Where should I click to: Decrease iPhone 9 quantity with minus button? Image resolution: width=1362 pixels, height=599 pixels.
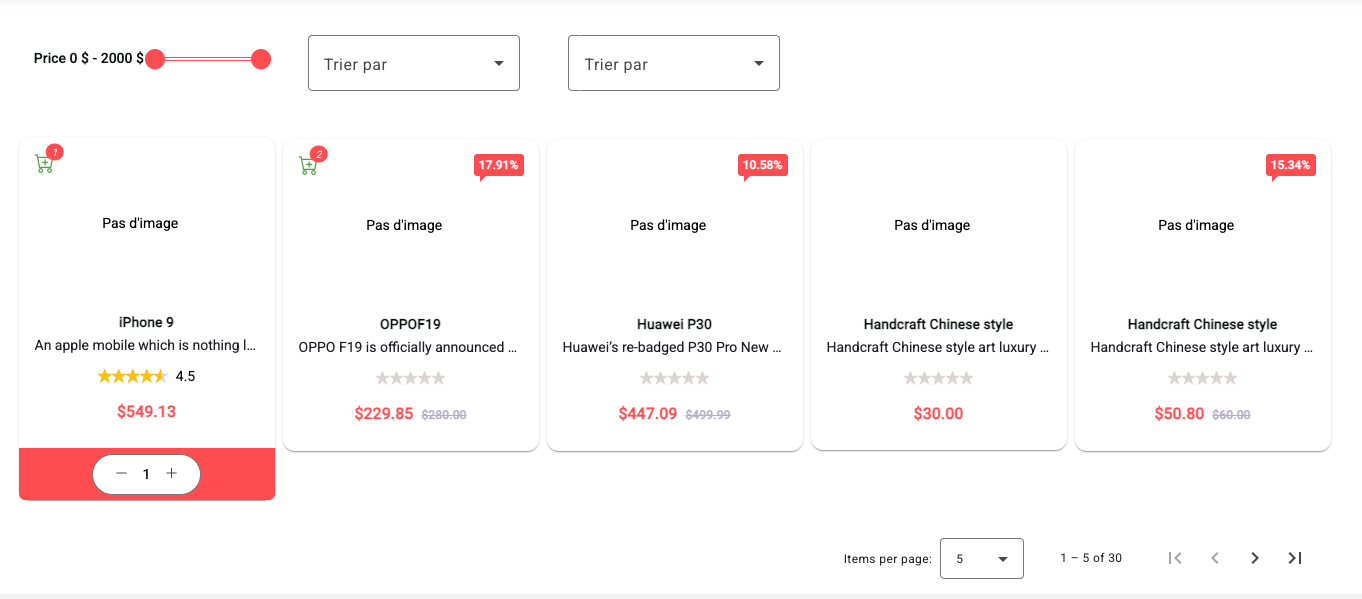(x=121, y=474)
